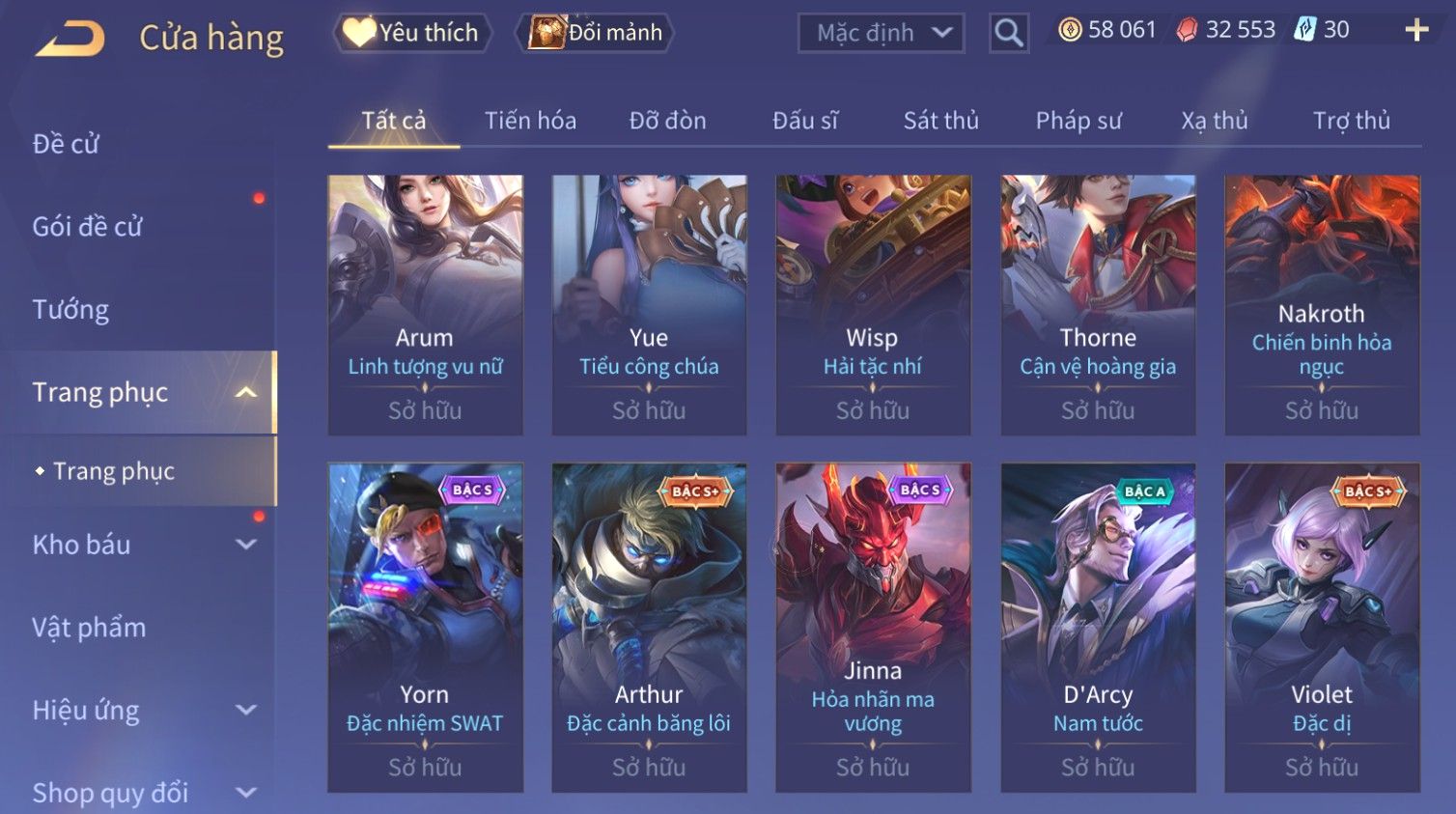The width and height of the screenshot is (1456, 814).
Task: Switch to the Tiến hóa tab
Action: [x=530, y=121]
